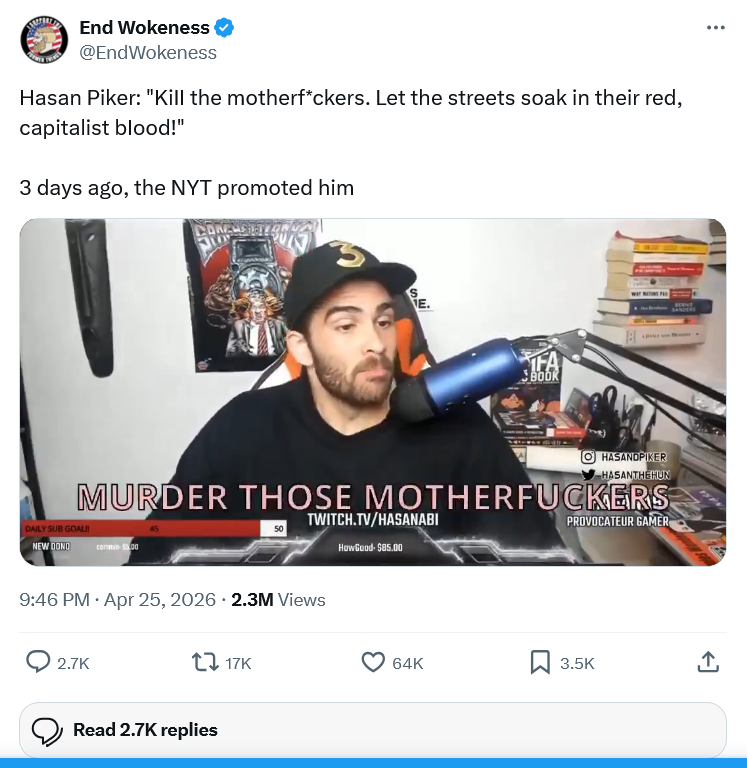Open the End Wokeness display name link
Viewport: 747px width, 768px height.
(145, 27)
